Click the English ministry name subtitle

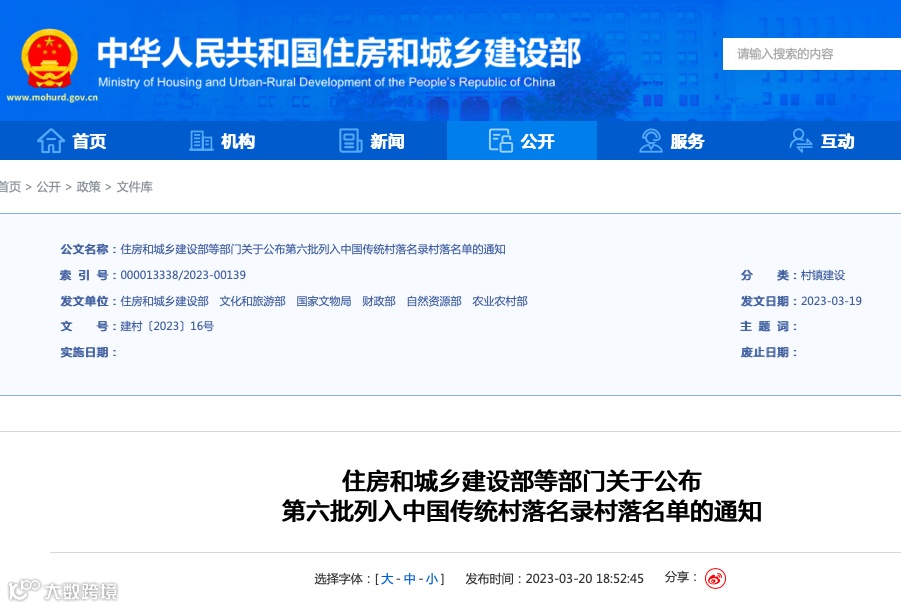click(326, 82)
